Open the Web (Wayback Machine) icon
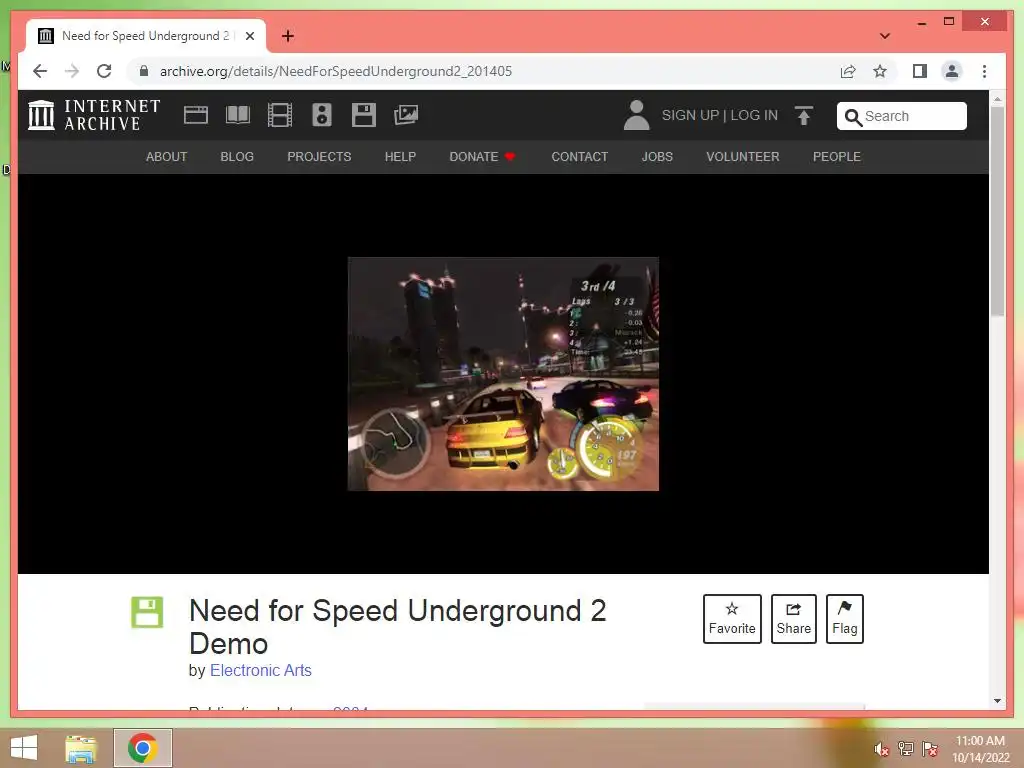The height and width of the screenshot is (768, 1024). pos(195,115)
